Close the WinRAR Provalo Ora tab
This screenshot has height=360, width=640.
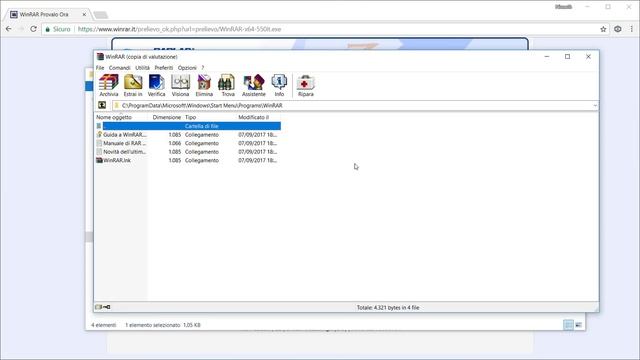click(x=84, y=14)
